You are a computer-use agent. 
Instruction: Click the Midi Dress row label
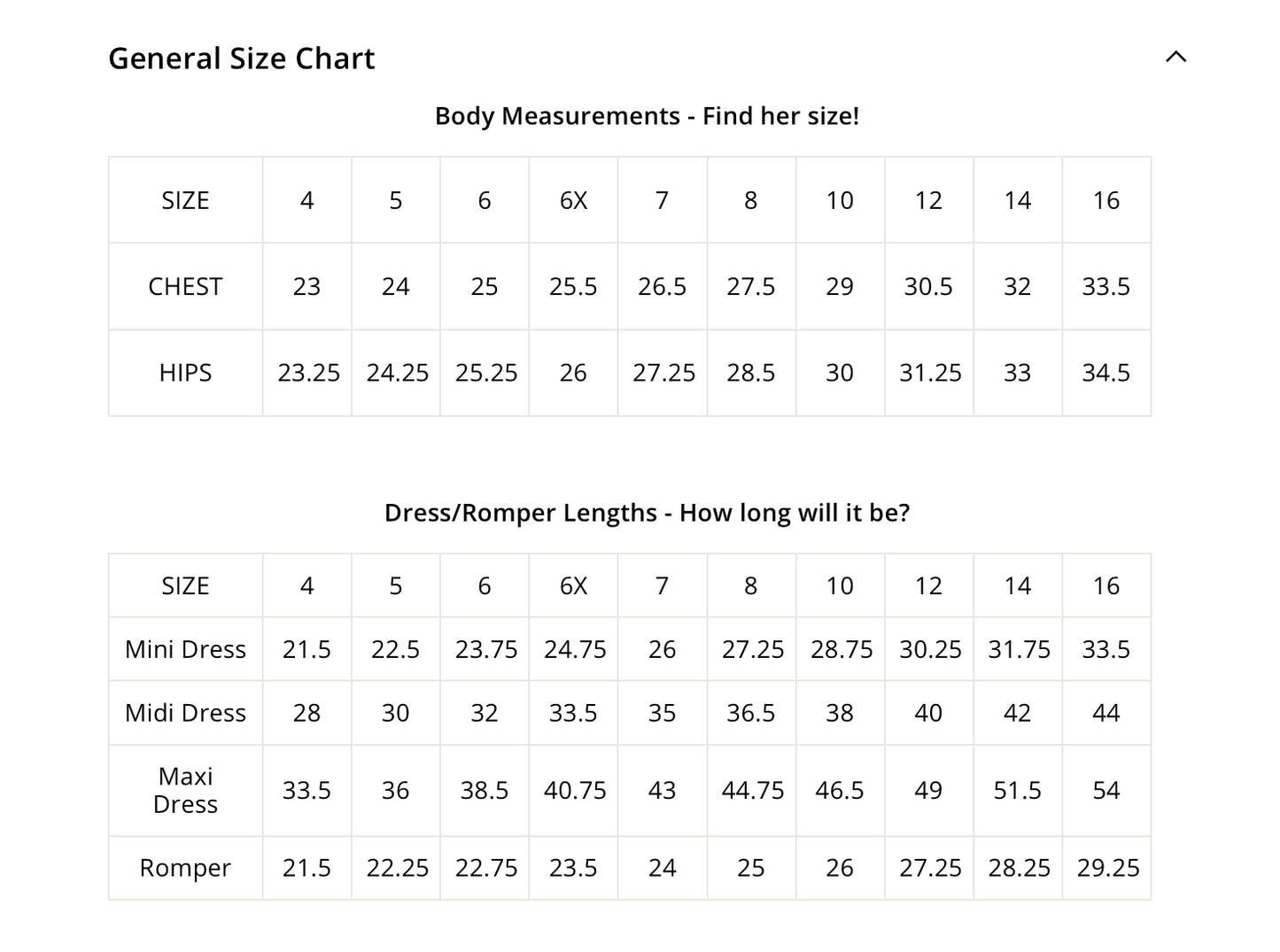[x=185, y=713]
